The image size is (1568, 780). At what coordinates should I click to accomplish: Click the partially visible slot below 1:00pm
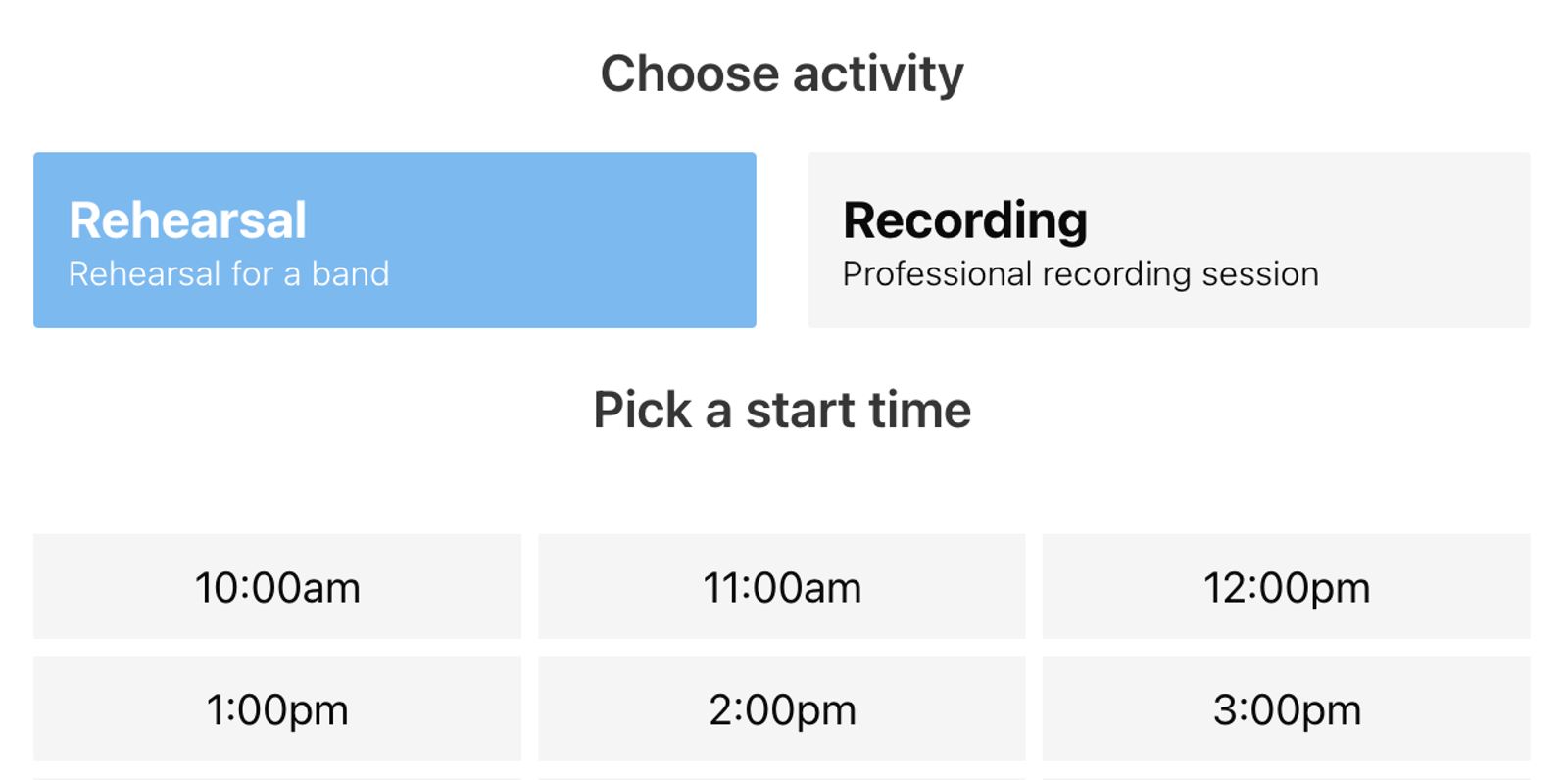tap(277, 775)
